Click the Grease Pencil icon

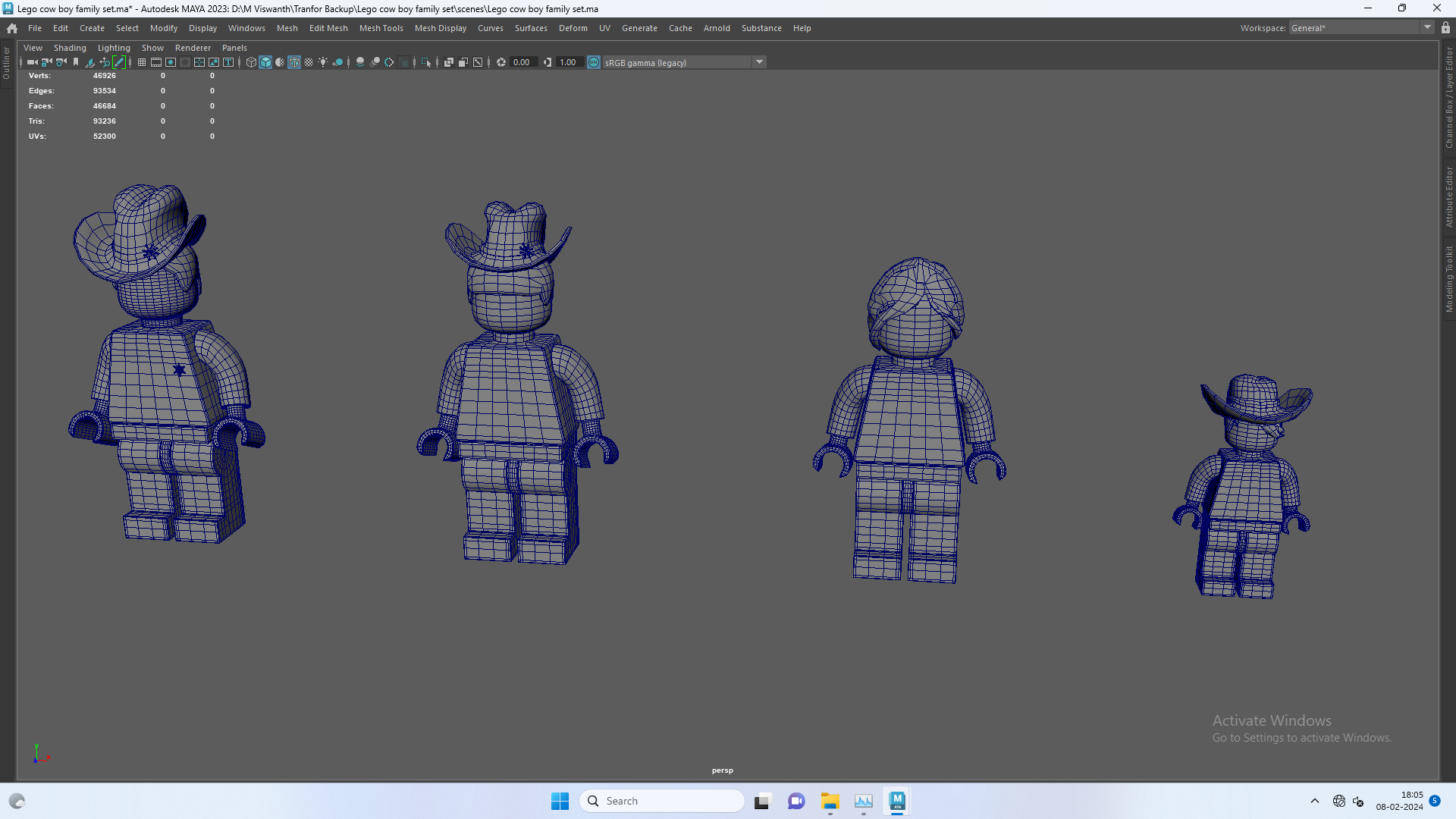point(119,62)
